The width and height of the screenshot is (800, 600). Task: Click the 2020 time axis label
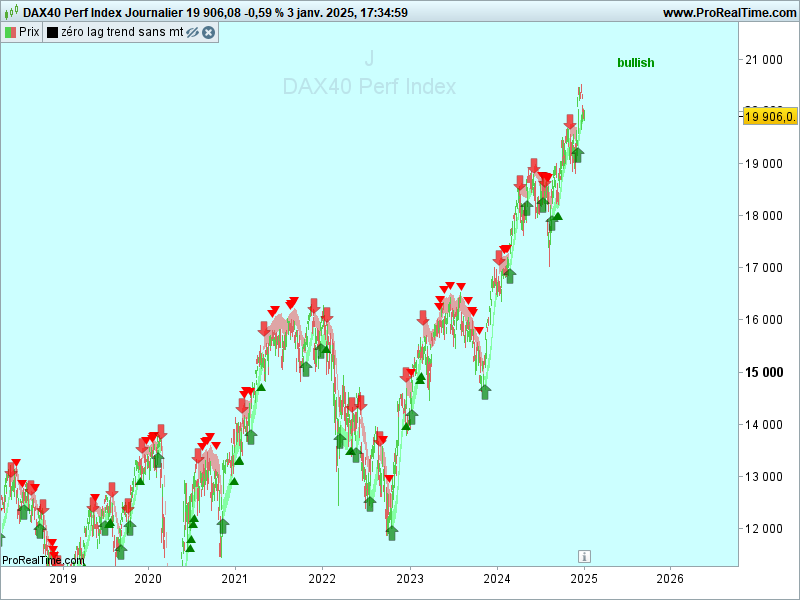148,579
